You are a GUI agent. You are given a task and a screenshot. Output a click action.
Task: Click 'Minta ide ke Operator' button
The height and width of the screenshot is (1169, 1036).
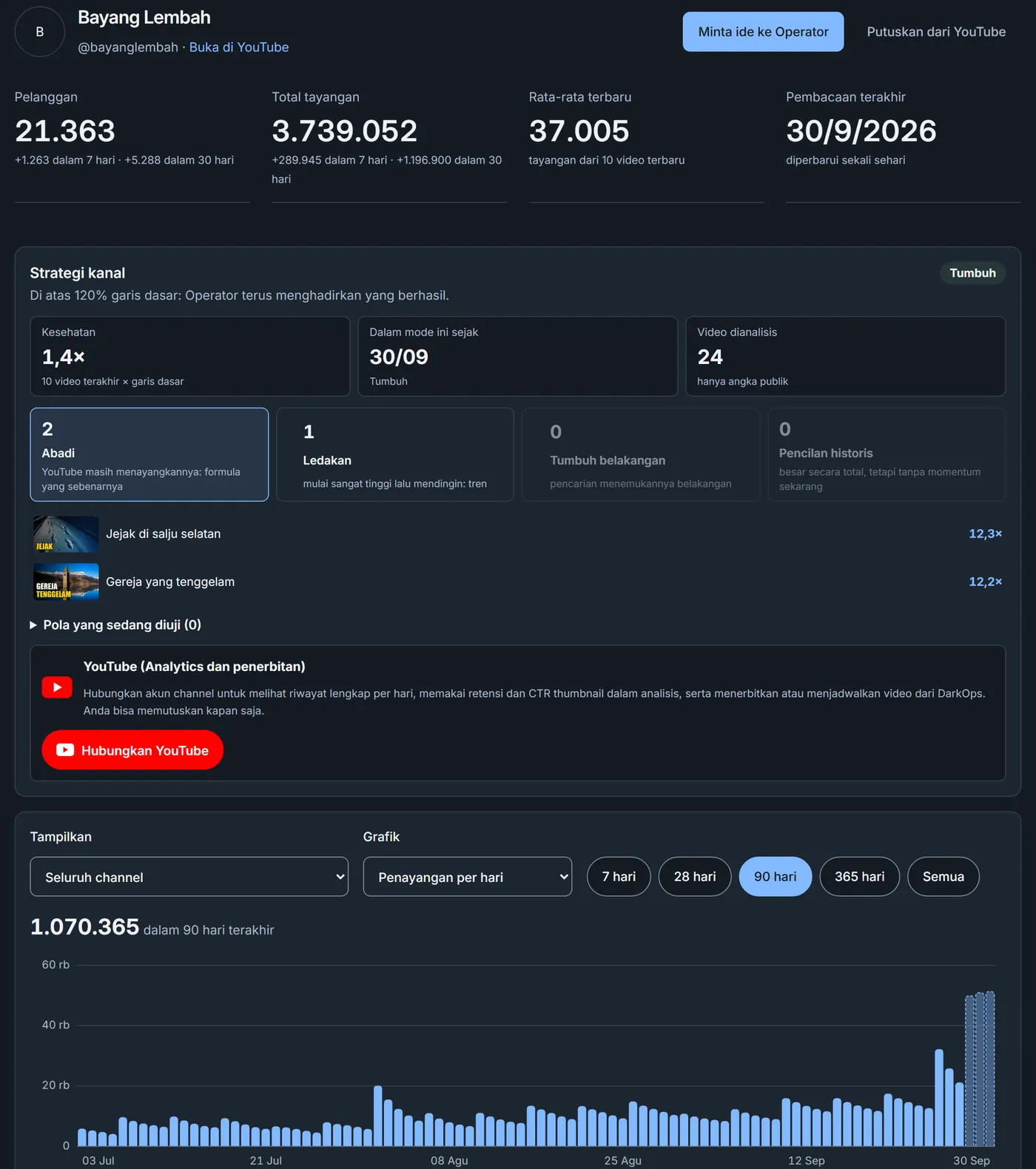click(x=763, y=32)
